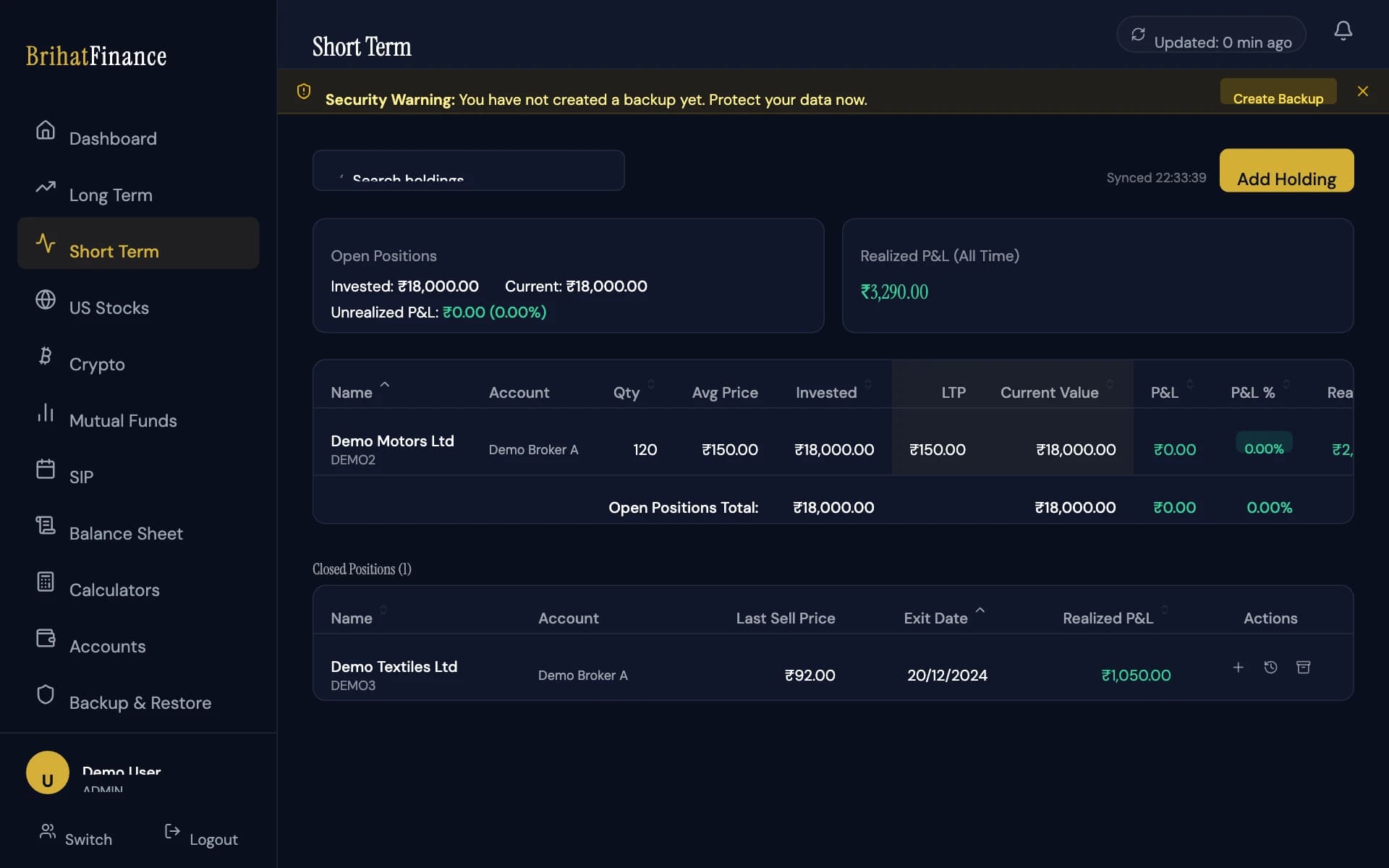Click Synced 22:33:39 status text
Image resolution: width=1389 pixels, height=868 pixels.
tap(1156, 177)
